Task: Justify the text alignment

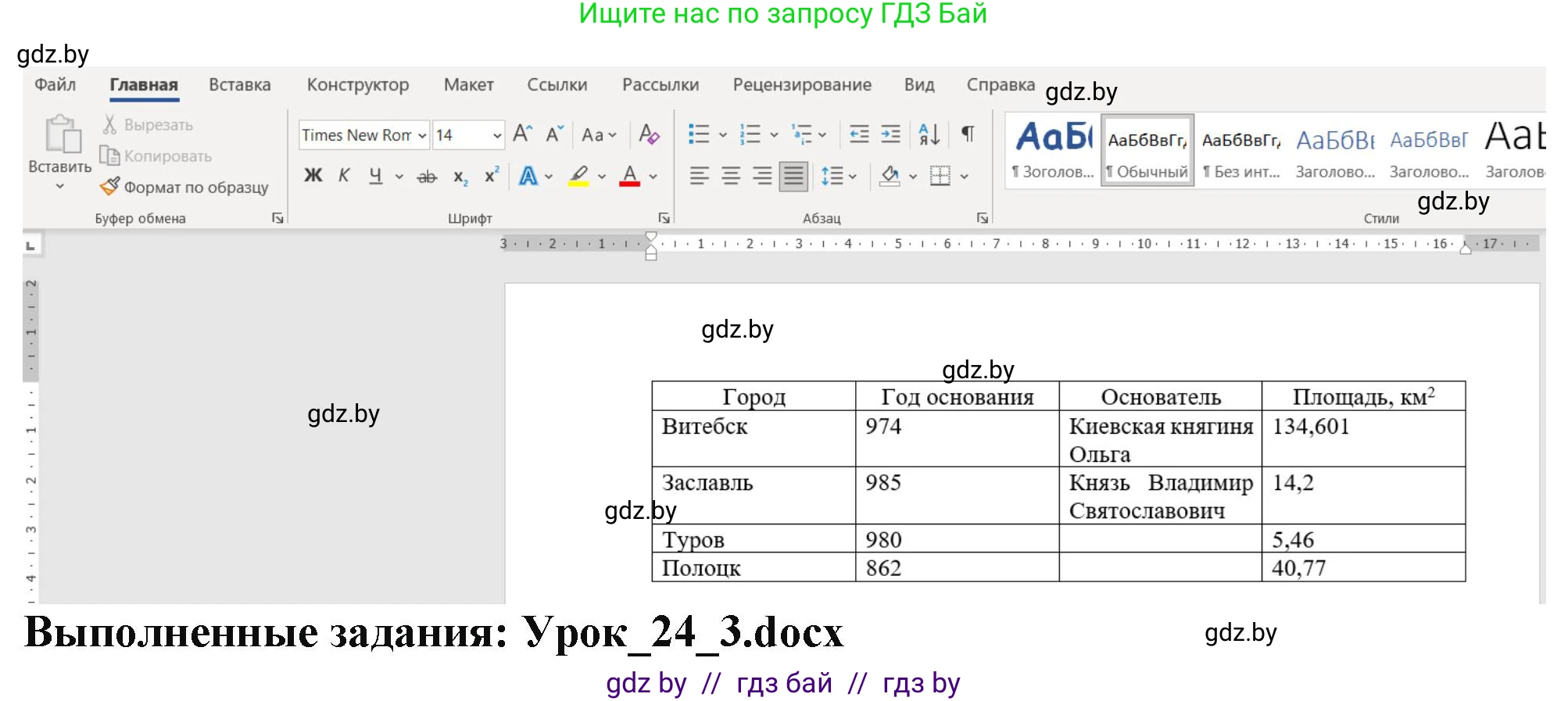Action: click(x=793, y=176)
